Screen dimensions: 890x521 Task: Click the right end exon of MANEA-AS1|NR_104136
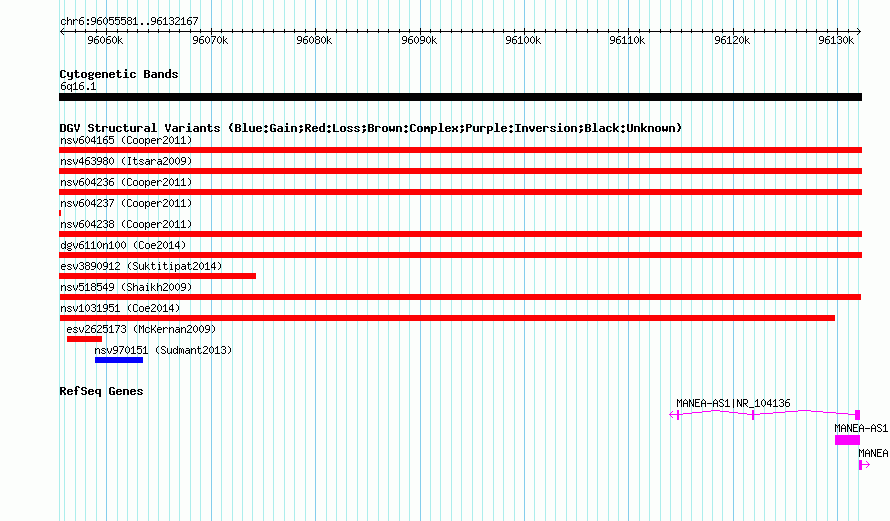(858, 415)
